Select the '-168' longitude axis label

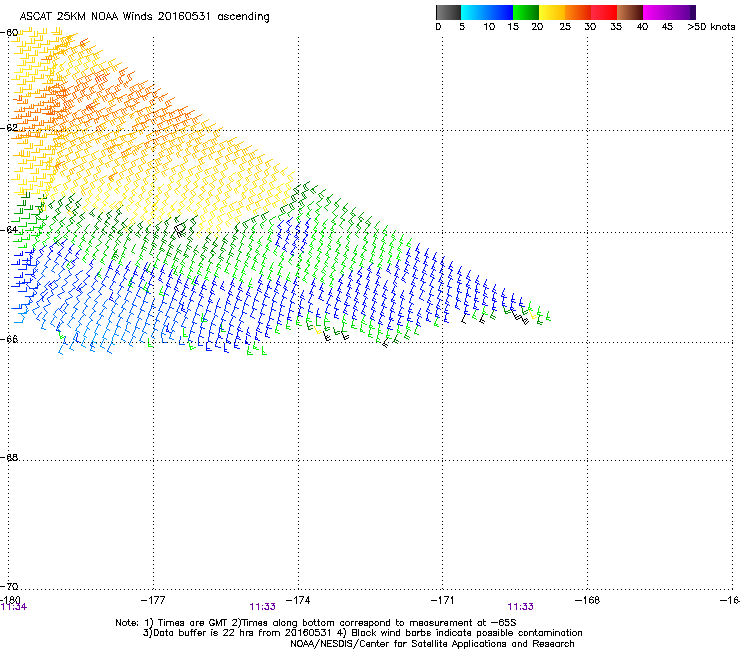coord(587,600)
